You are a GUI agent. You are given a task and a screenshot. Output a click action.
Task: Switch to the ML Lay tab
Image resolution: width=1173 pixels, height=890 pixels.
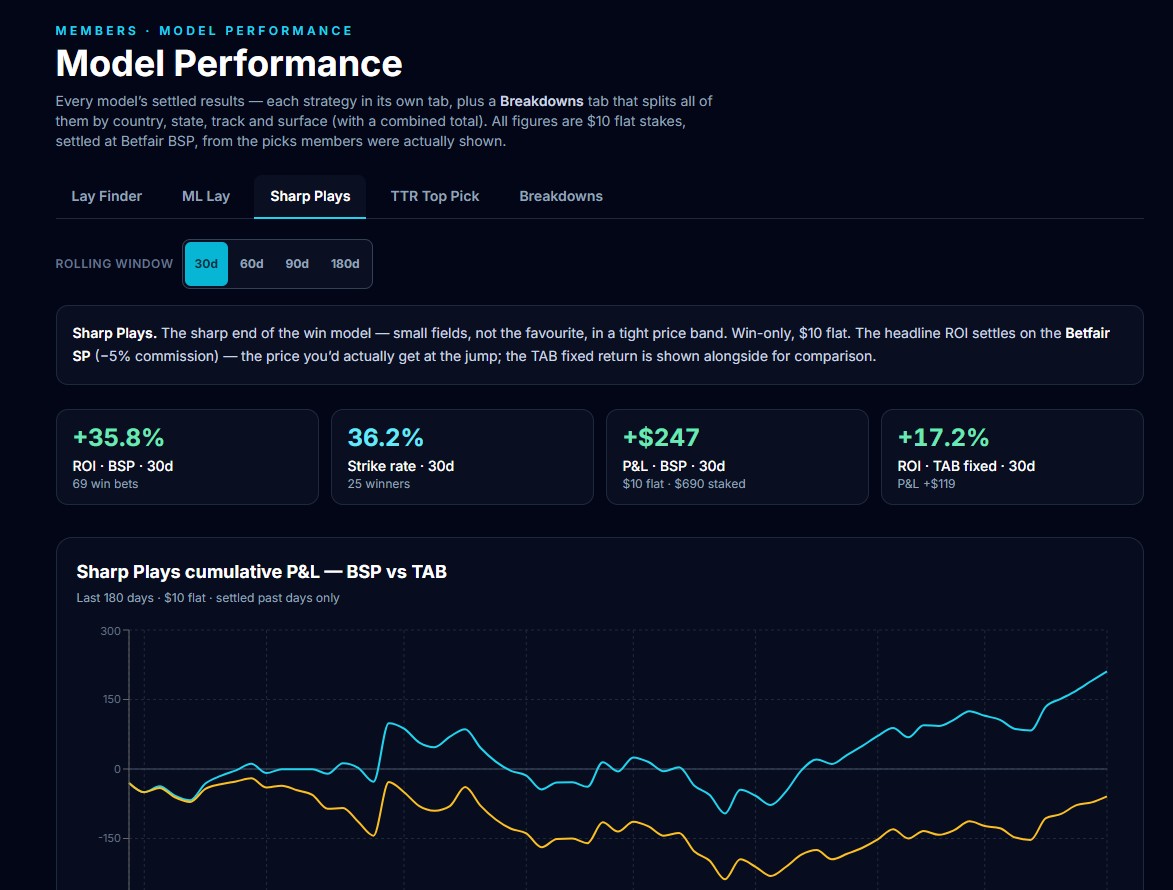coord(206,196)
